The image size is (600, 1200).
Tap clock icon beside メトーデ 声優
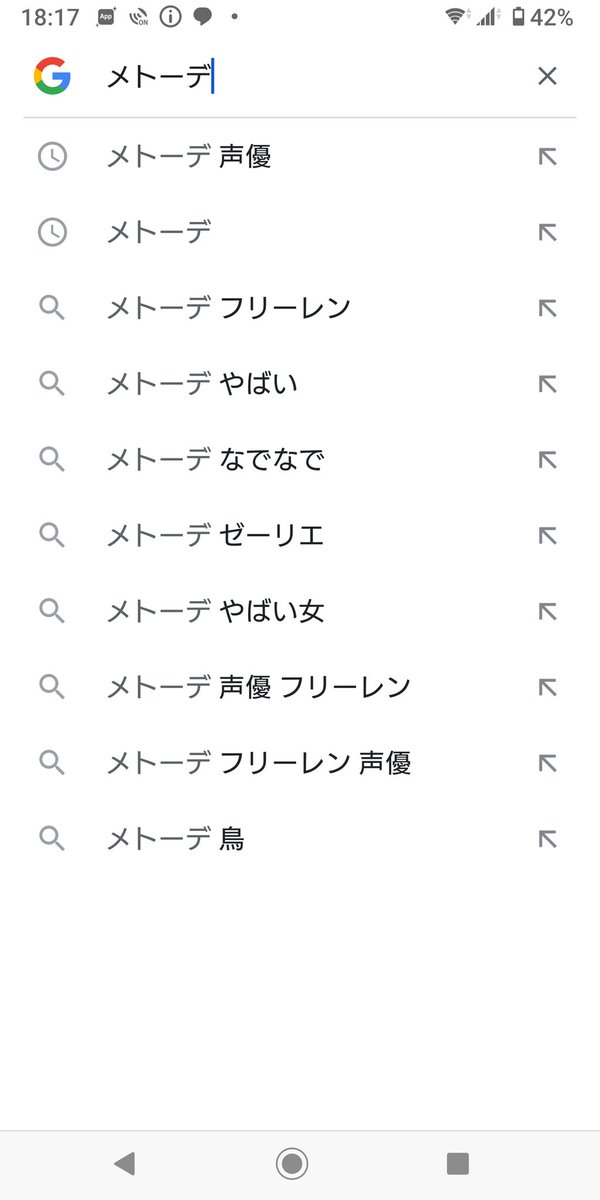[x=52, y=157]
